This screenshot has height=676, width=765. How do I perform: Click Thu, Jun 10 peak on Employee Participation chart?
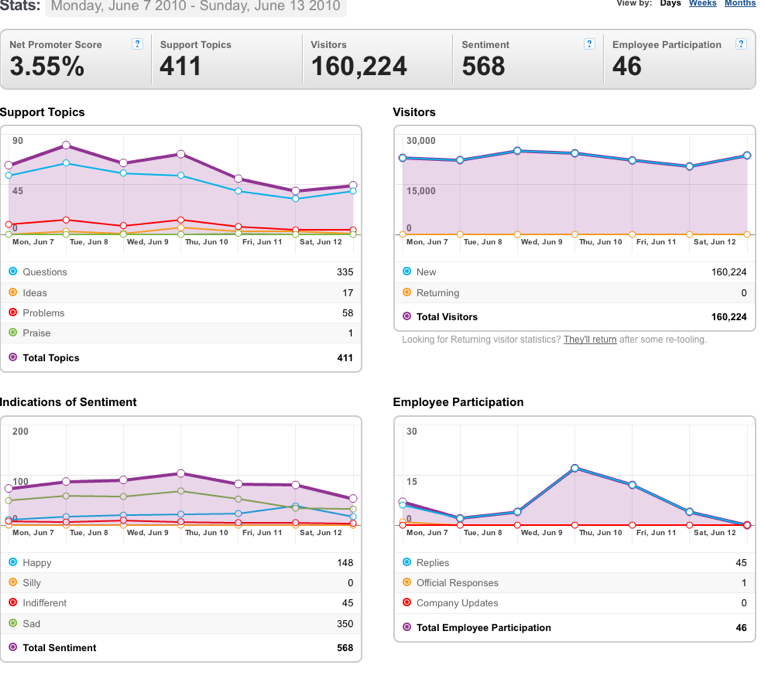(575, 468)
